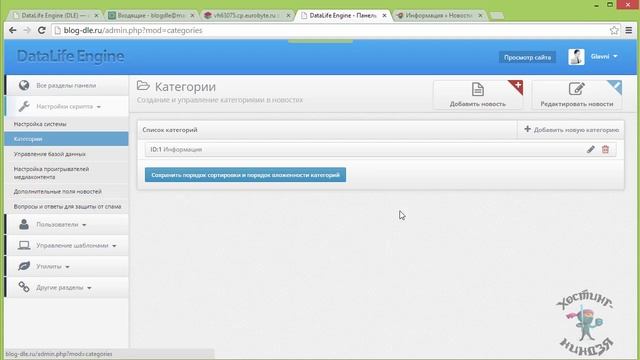
Task: Bookmark the page with the star icon
Action: tap(614, 30)
